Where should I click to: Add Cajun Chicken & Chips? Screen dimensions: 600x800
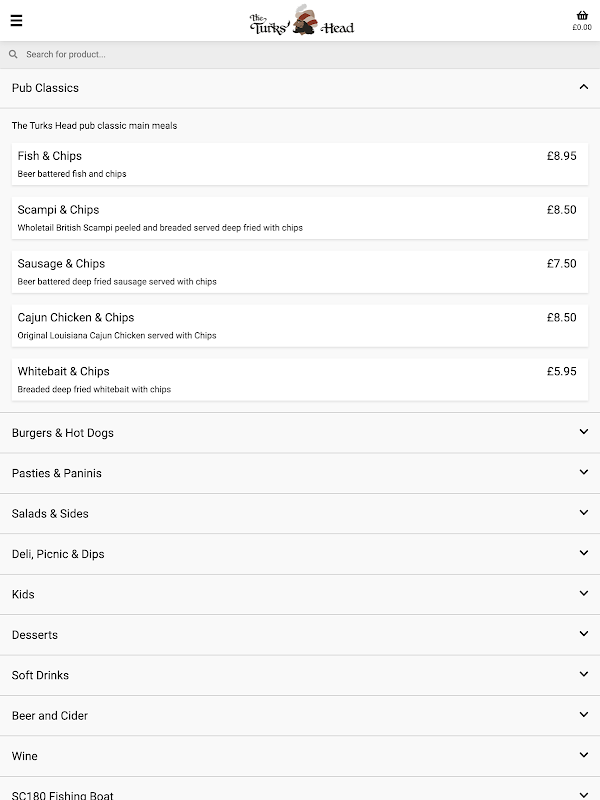(300, 326)
